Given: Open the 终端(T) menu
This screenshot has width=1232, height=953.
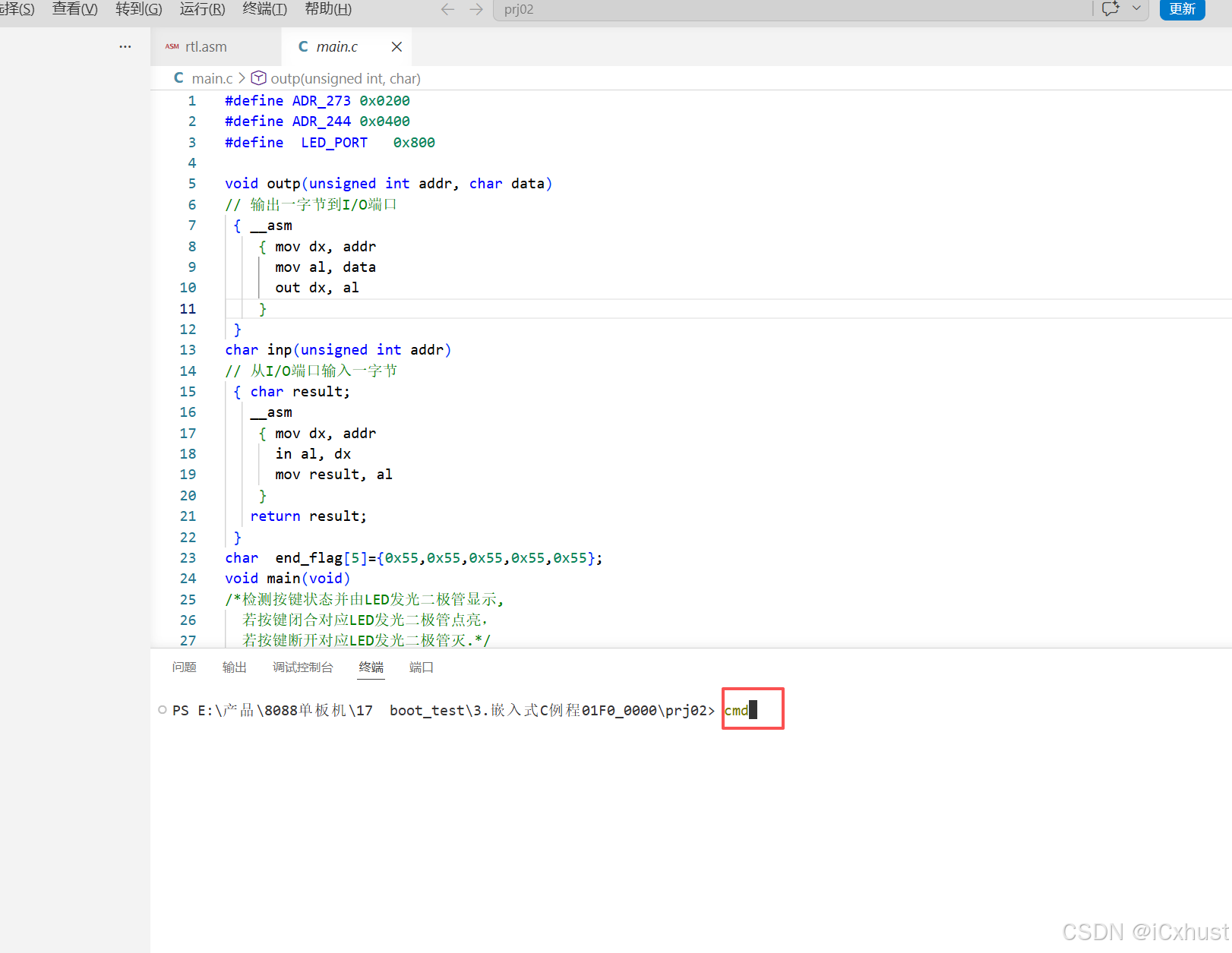Looking at the screenshot, I should [x=264, y=9].
